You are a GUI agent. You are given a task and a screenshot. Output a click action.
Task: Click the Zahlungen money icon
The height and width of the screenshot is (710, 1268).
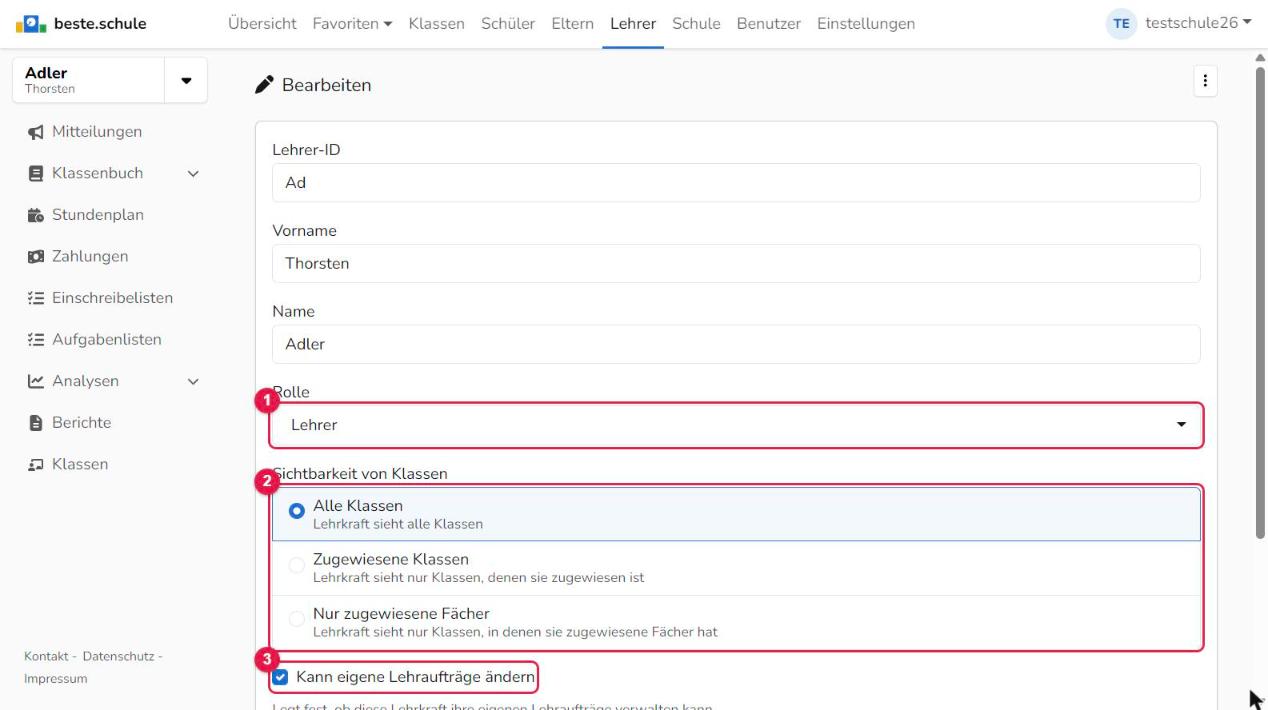pos(35,257)
